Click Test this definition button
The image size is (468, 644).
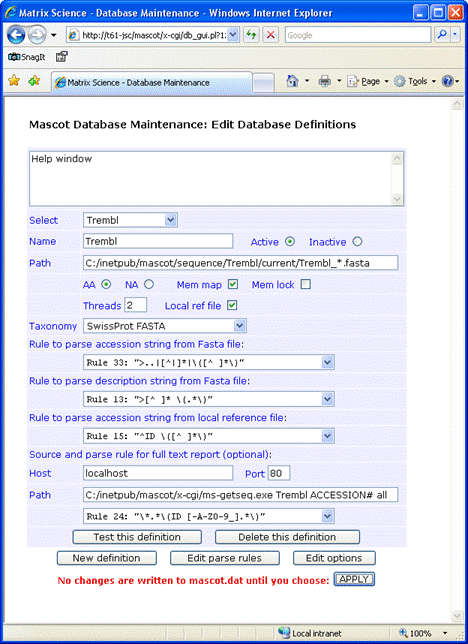[137, 537]
